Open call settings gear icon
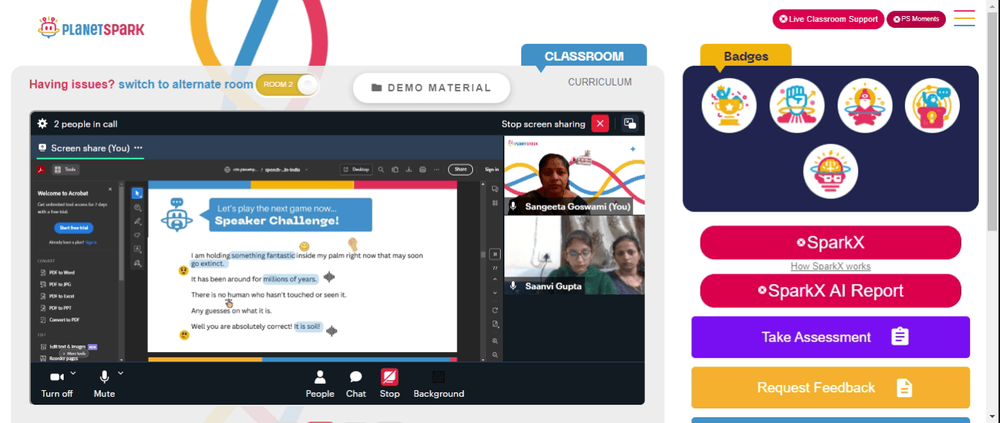Viewport: 1000px width, 423px height. [42, 124]
